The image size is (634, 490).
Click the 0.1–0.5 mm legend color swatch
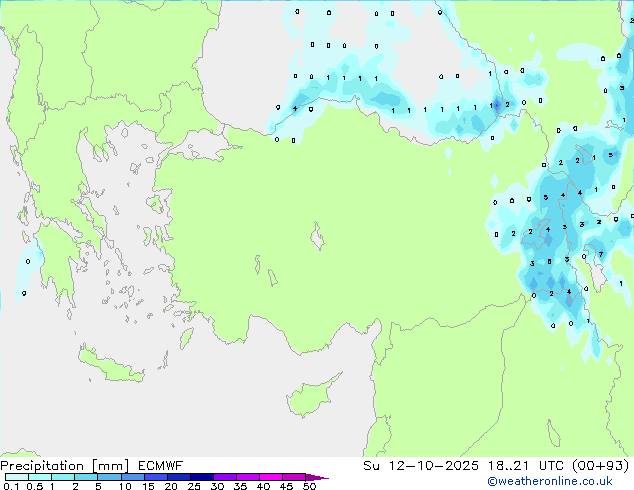pos(17,477)
